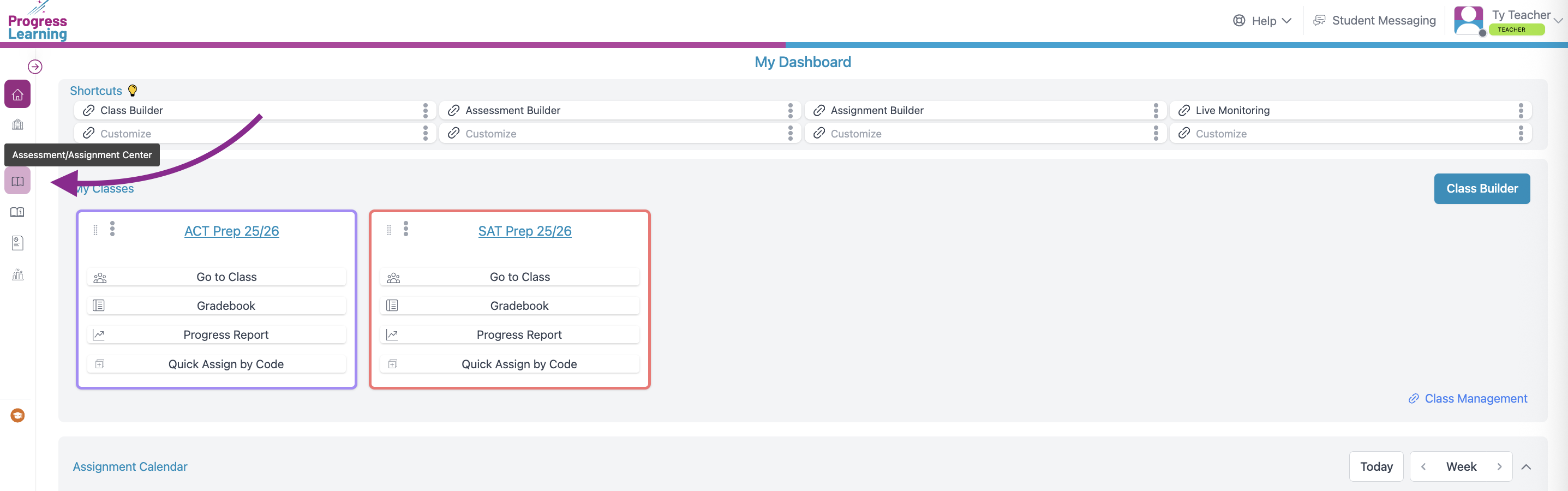The image size is (1568, 491).
Task: Go to next week in calendar
Action: click(1499, 466)
